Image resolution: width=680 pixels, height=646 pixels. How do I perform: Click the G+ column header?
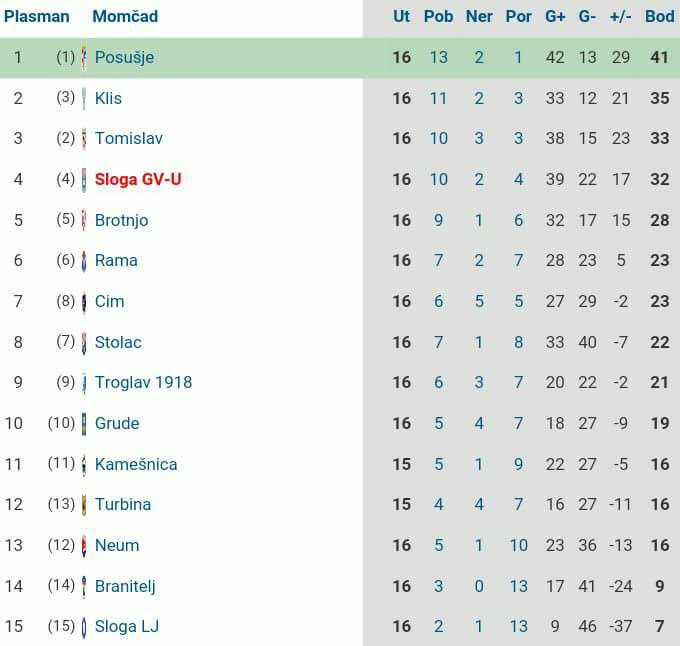555,16
